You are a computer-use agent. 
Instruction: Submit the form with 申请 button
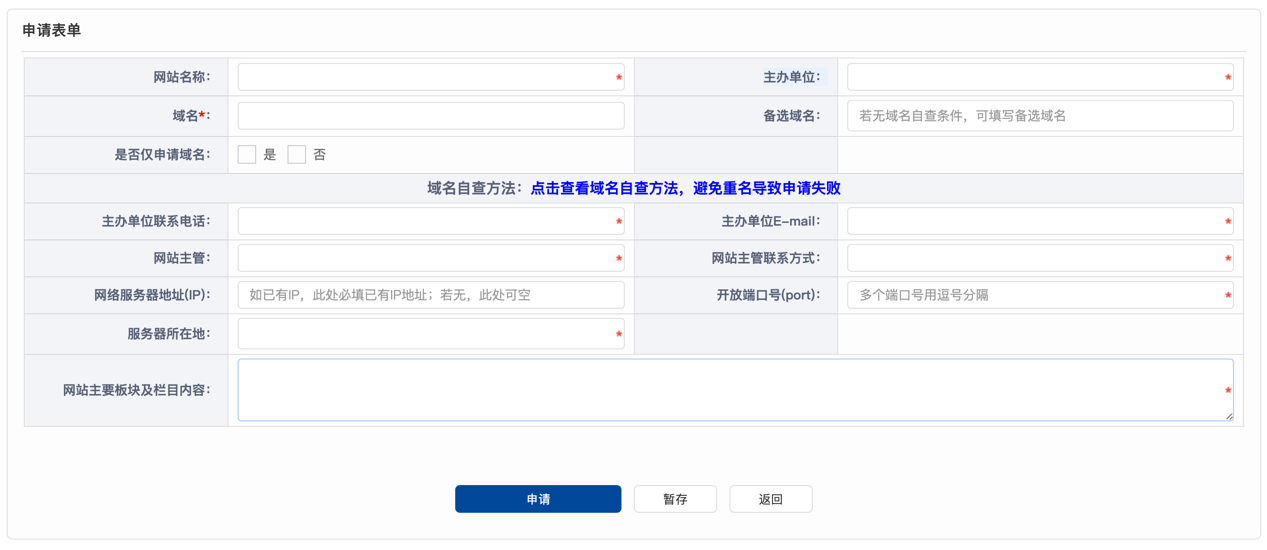538,499
